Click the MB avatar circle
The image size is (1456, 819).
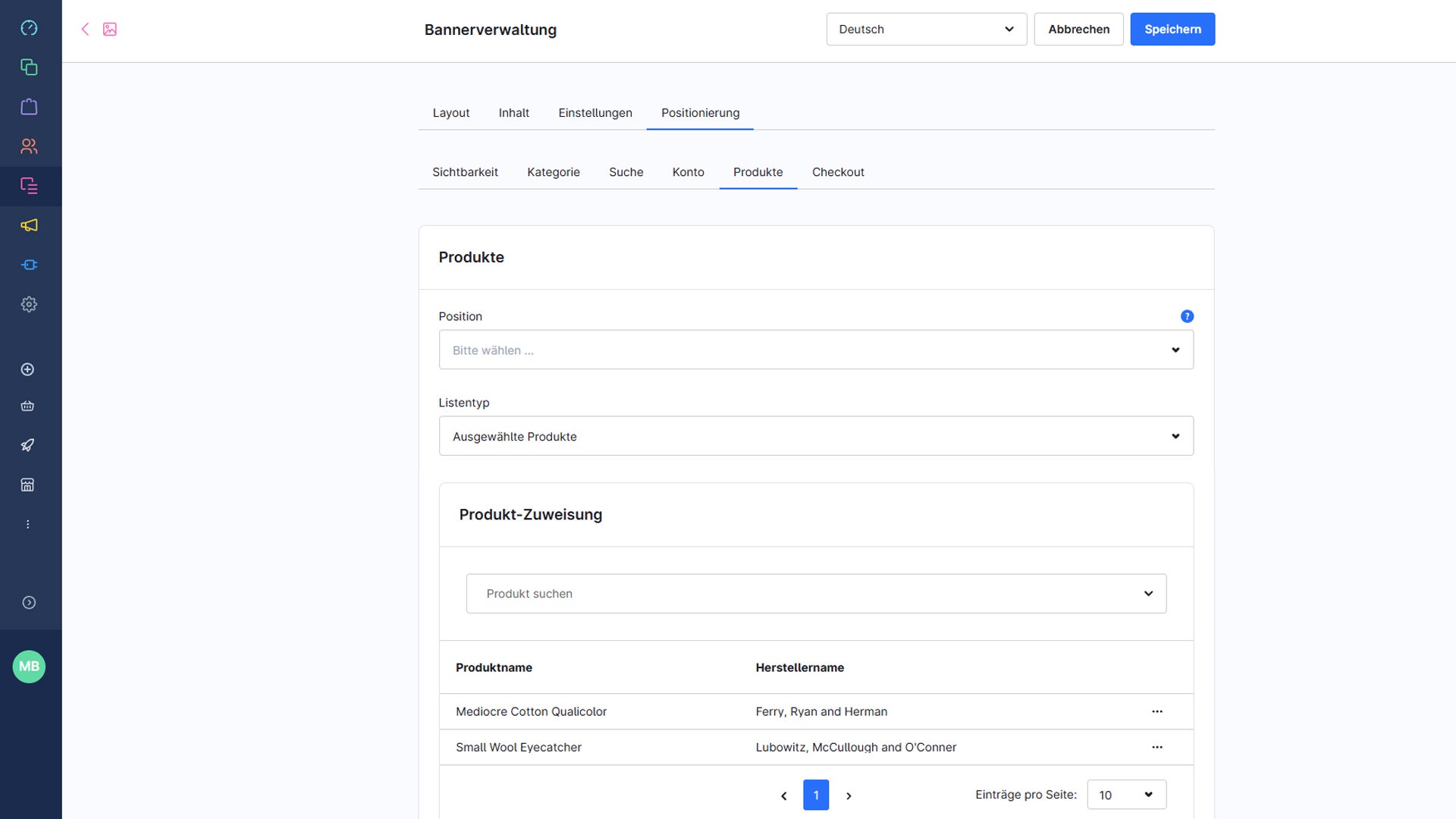[29, 667]
